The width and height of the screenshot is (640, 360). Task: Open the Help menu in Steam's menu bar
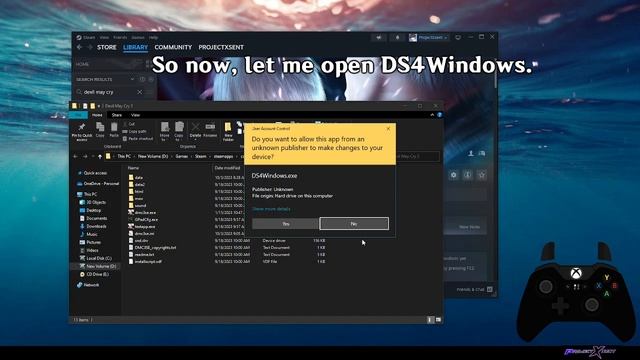tap(153, 38)
